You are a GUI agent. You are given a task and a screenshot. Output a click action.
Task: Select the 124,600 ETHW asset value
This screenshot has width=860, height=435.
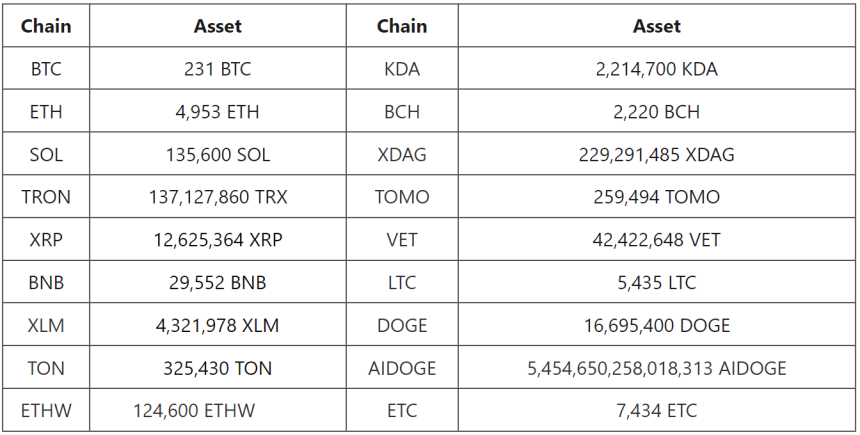click(194, 411)
